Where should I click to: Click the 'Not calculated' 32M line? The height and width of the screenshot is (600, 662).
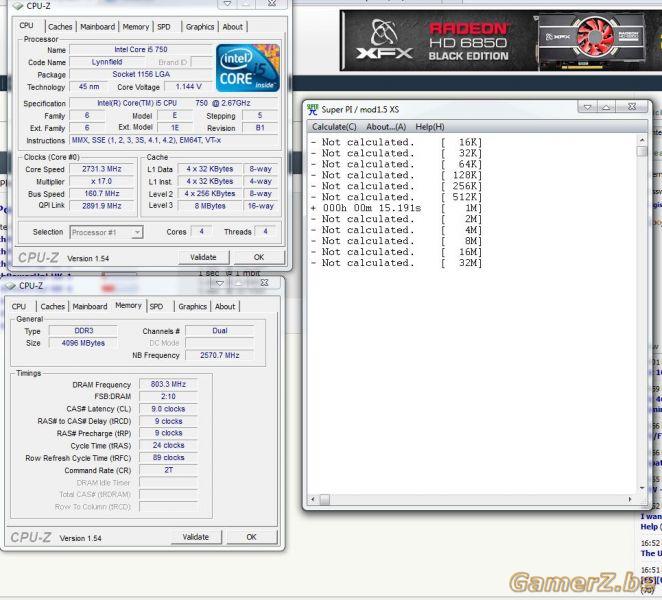[x=396, y=263]
